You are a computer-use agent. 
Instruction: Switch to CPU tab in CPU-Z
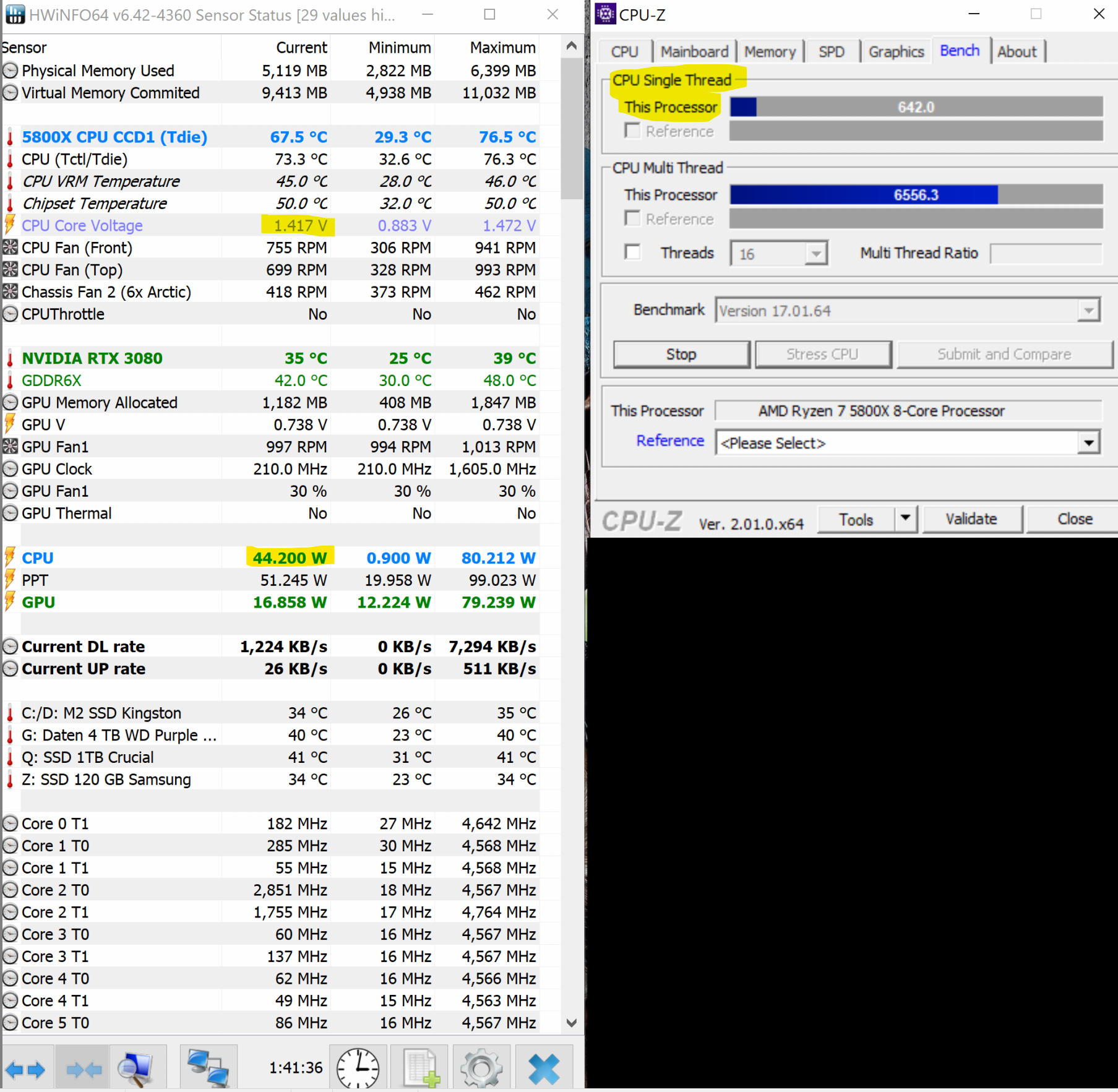click(624, 51)
